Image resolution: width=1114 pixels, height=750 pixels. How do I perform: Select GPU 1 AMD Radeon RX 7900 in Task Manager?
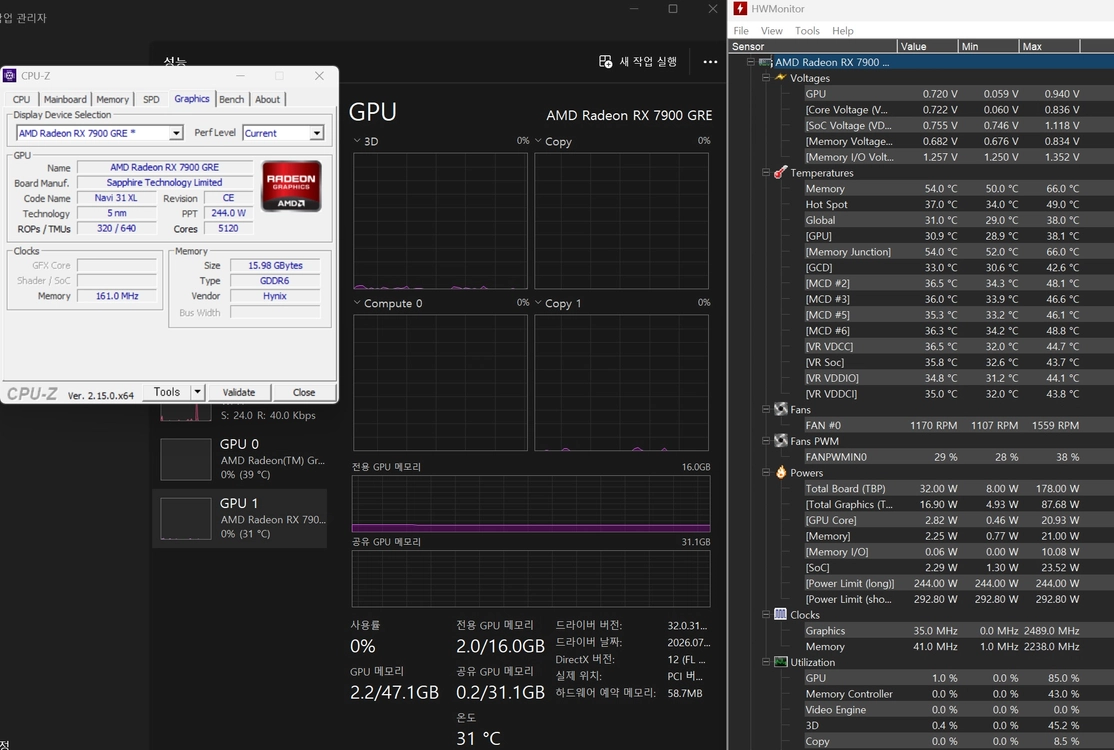[240, 518]
